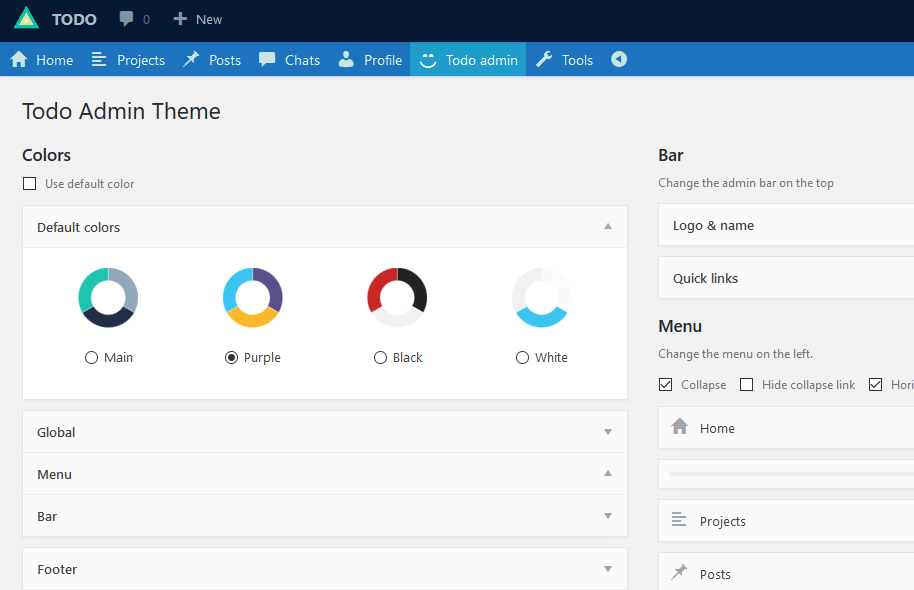Click the person icon for Profile
This screenshot has width=914, height=590.
click(x=346, y=60)
